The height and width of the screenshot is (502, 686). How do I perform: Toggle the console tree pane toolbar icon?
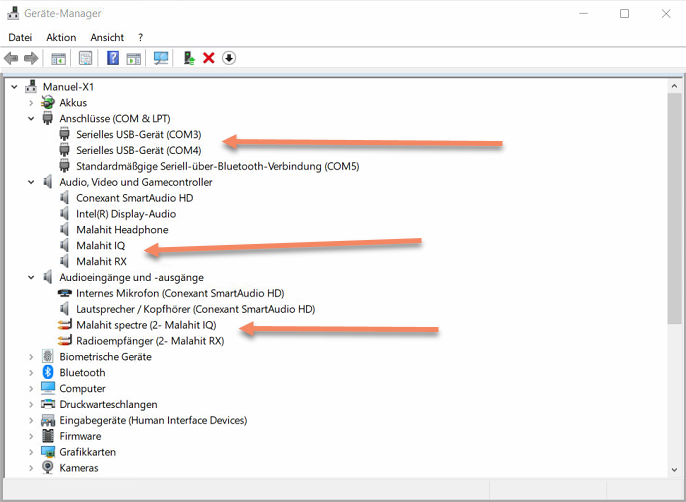pyautogui.click(x=58, y=58)
